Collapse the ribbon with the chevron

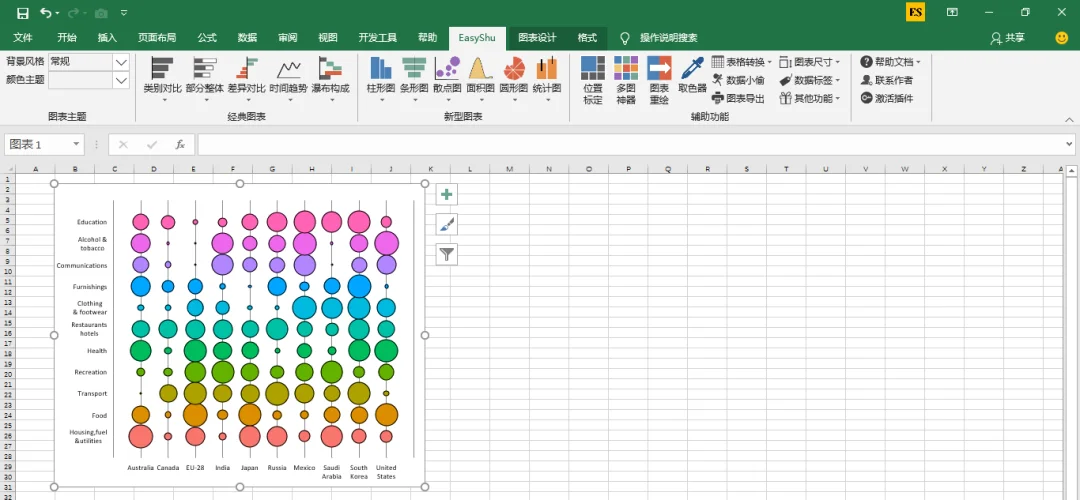1068,120
